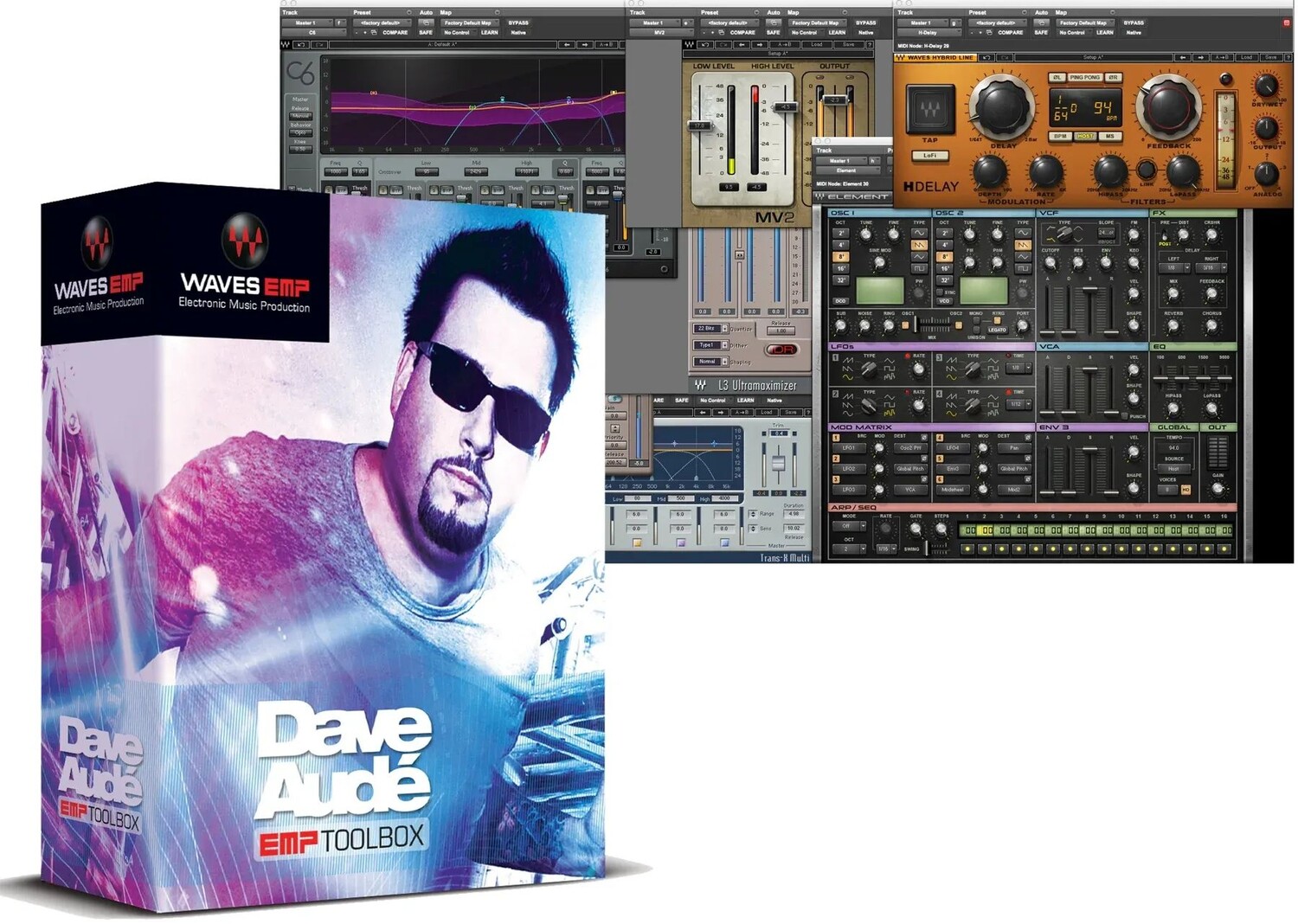Click the filter LINK button in H-Delay
Screen dimensions: 1298x924
coord(1146,170)
